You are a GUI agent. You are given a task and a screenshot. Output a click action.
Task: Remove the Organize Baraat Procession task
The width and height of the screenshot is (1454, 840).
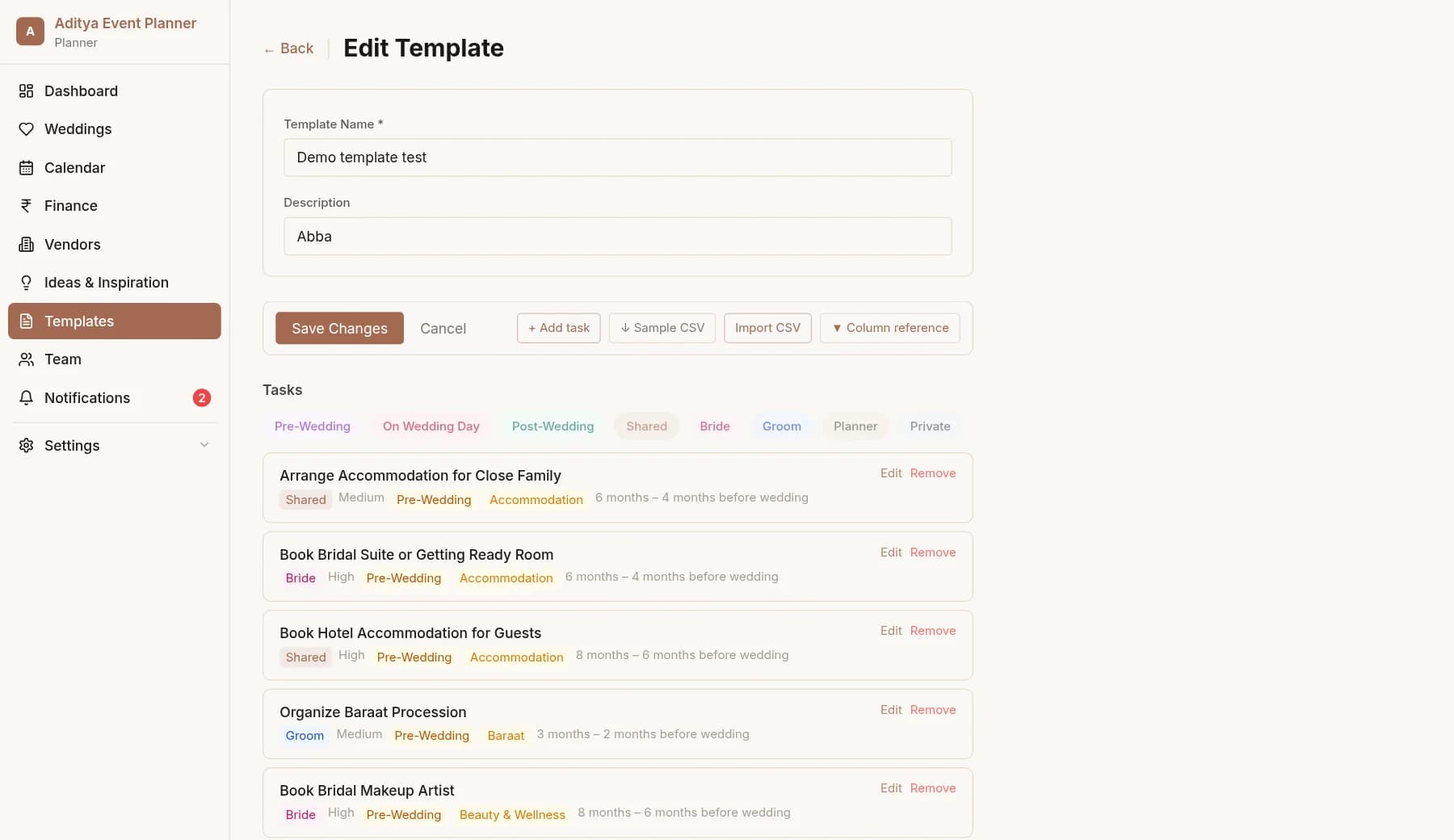tap(933, 710)
